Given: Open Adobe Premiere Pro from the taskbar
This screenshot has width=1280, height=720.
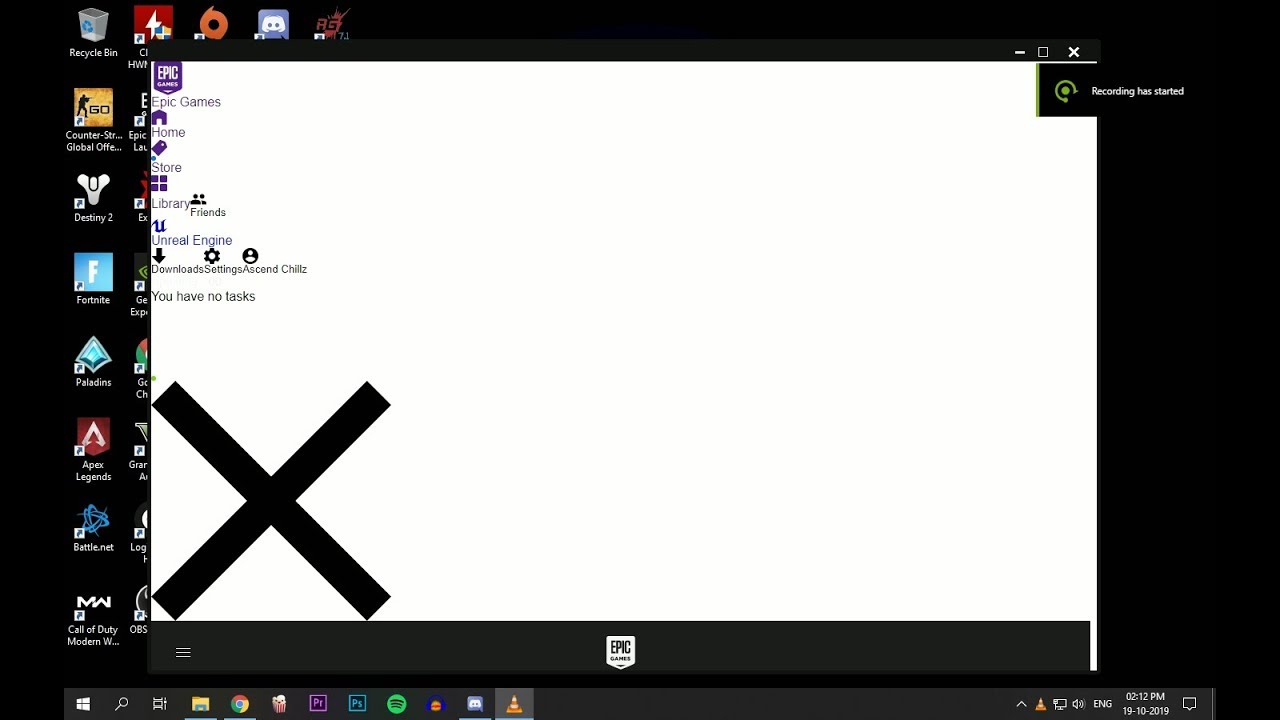Looking at the screenshot, I should pyautogui.click(x=318, y=704).
